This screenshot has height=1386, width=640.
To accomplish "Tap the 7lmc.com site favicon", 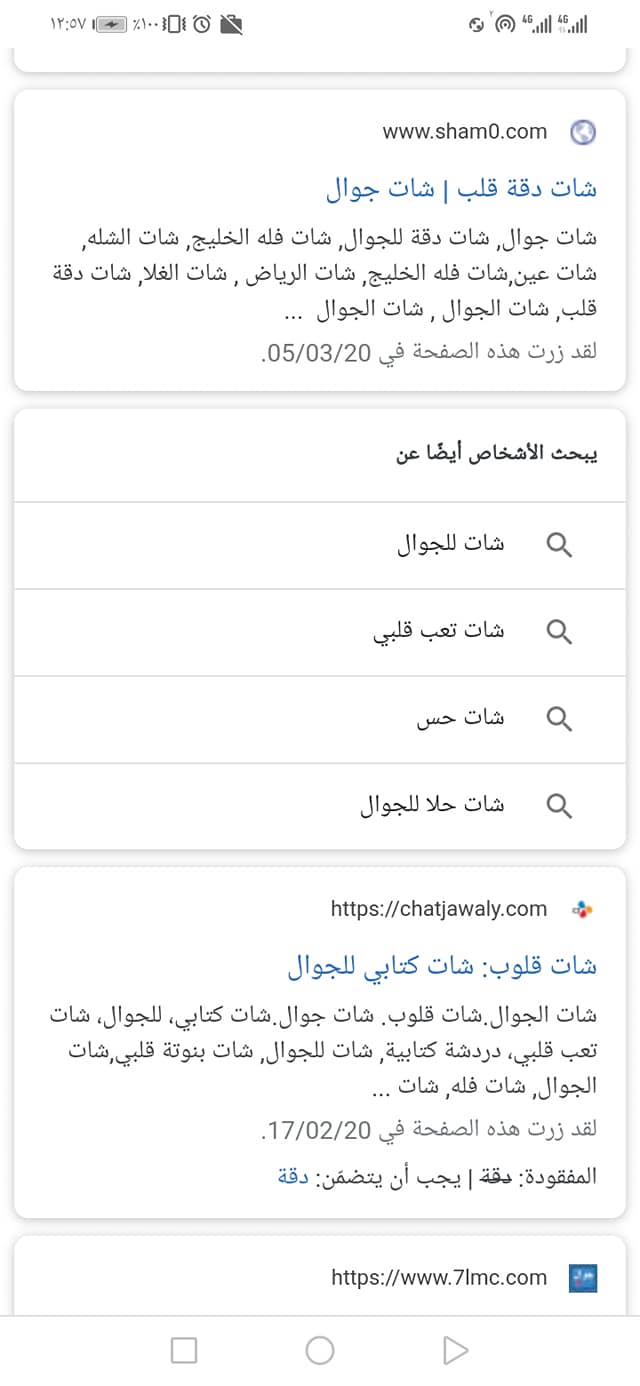I will 583,1277.
